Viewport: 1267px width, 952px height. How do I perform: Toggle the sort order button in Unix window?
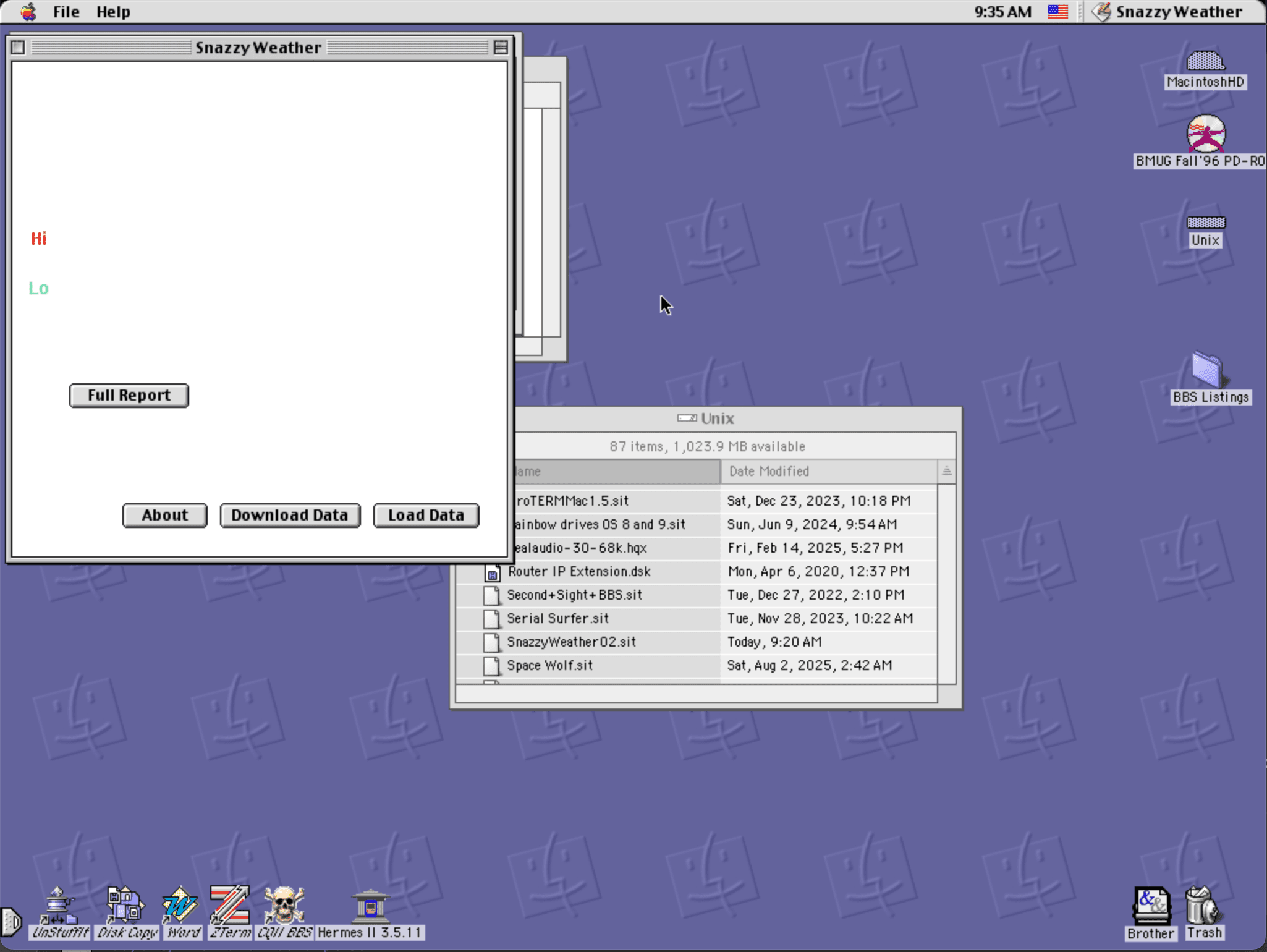946,472
